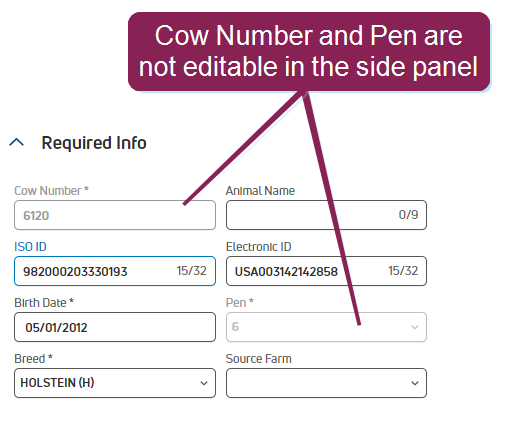This screenshot has width=506, height=425.
Task: Click the Pen value 6
Action: coord(235,327)
